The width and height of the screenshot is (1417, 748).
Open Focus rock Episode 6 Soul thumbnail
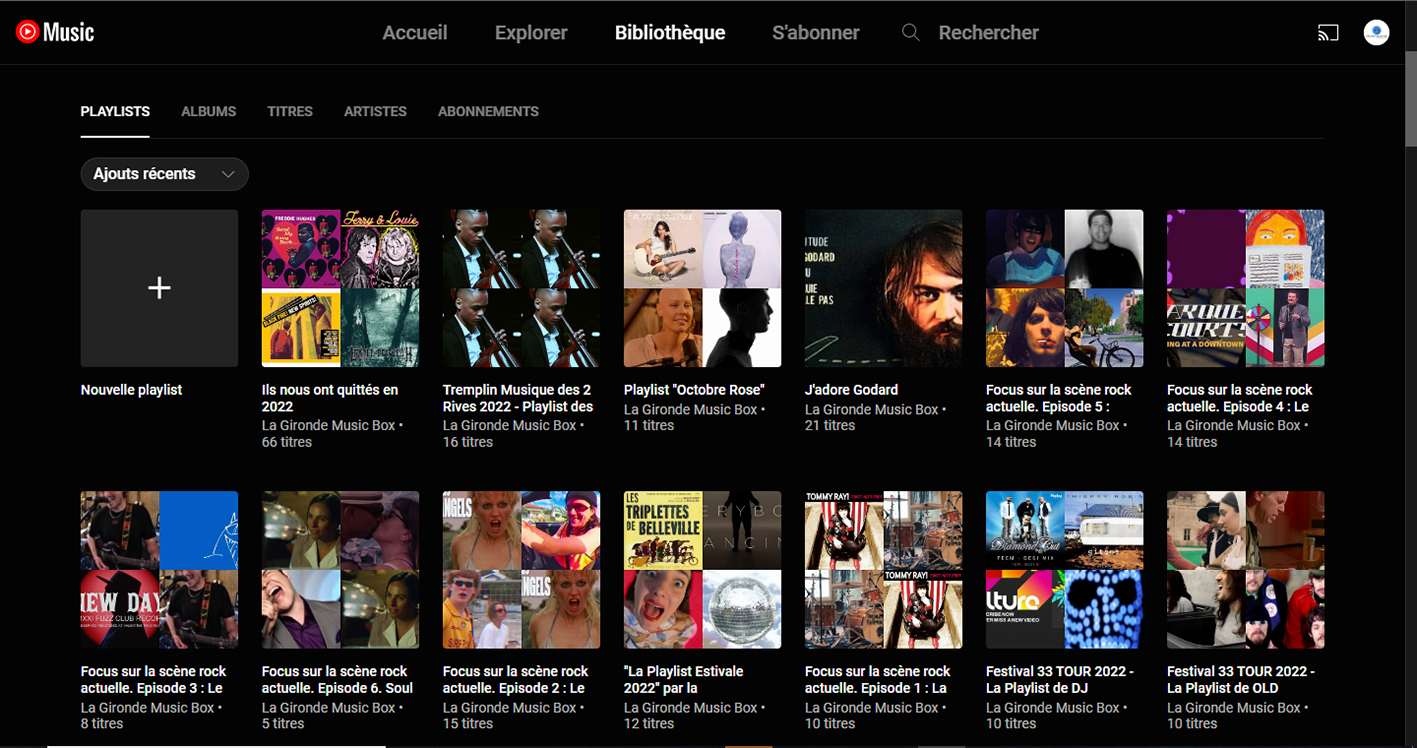[x=340, y=570]
